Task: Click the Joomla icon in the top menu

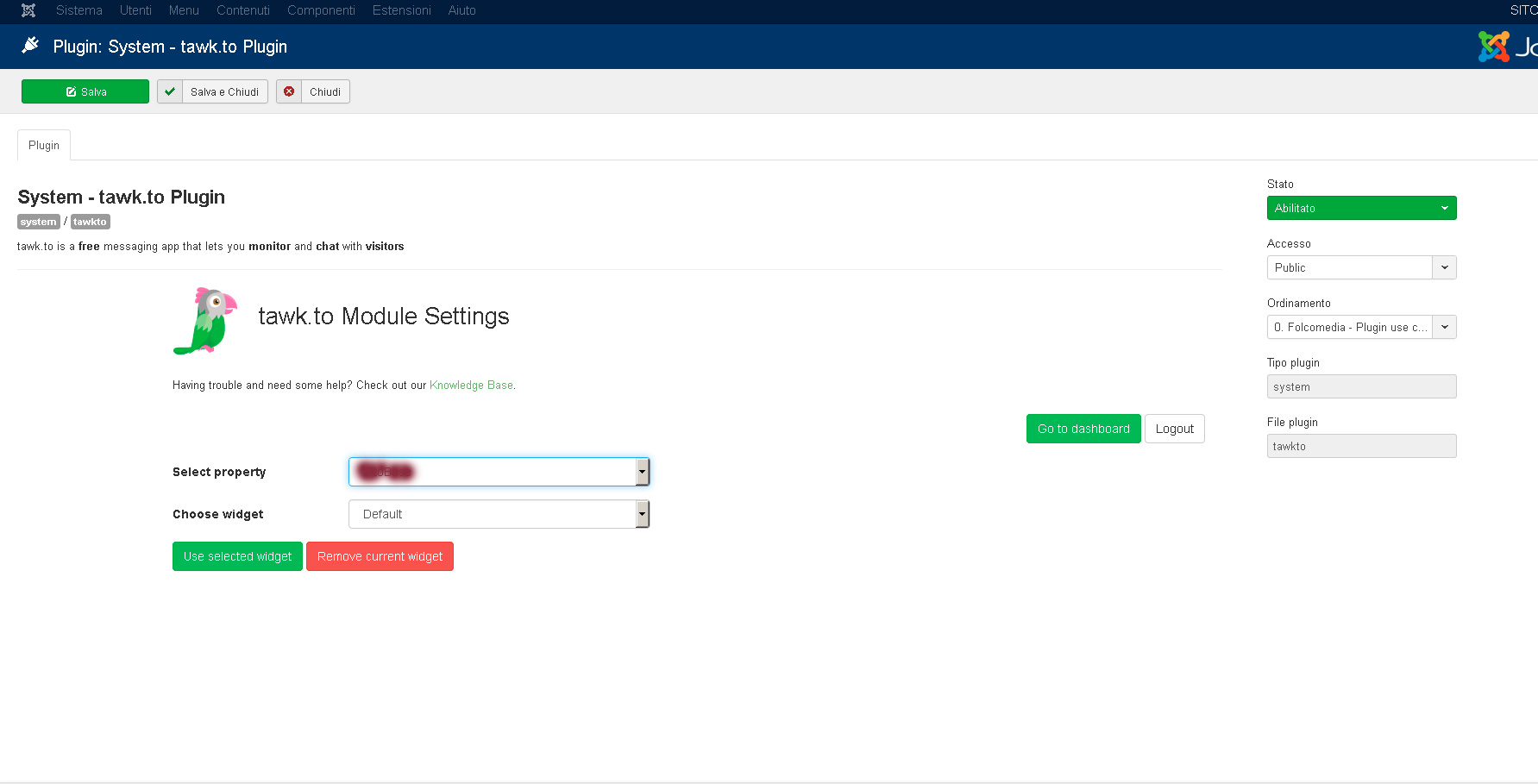Action: click(x=28, y=10)
